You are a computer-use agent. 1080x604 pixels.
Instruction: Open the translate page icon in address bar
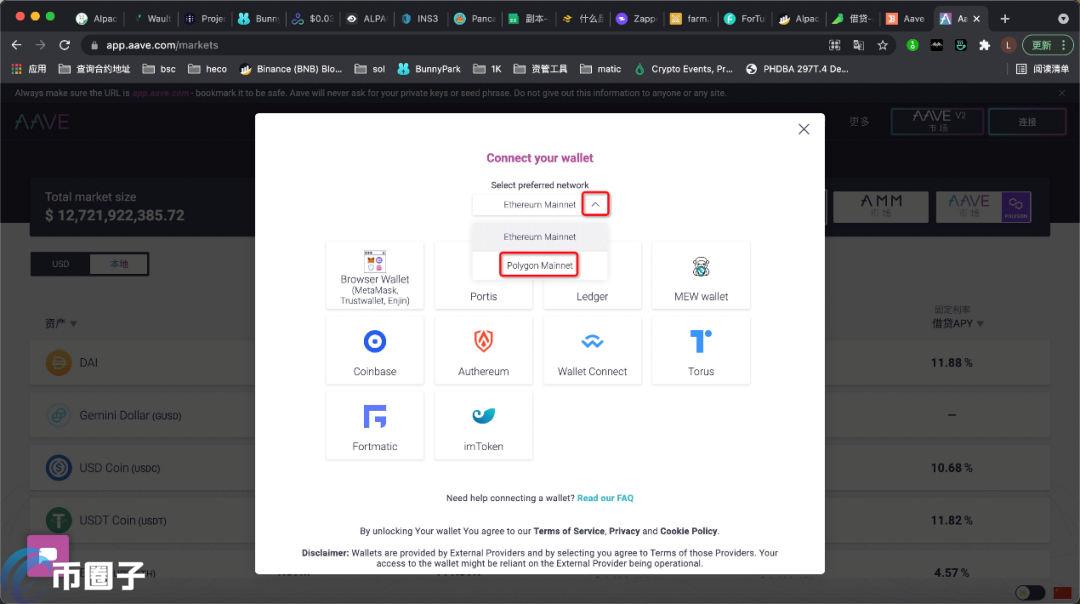click(x=858, y=45)
